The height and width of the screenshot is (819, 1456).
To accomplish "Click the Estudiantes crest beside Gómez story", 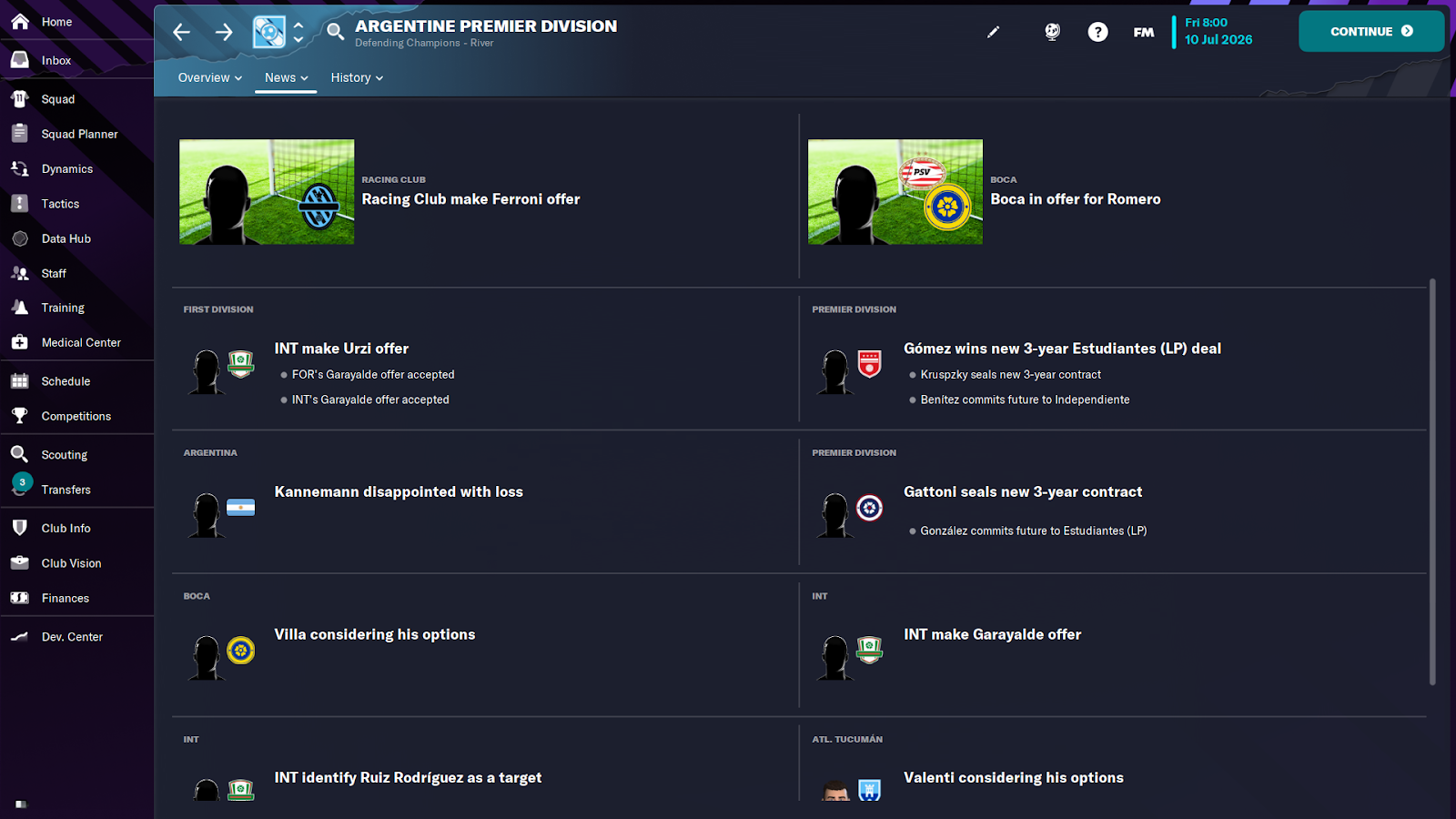I will pyautogui.click(x=870, y=364).
